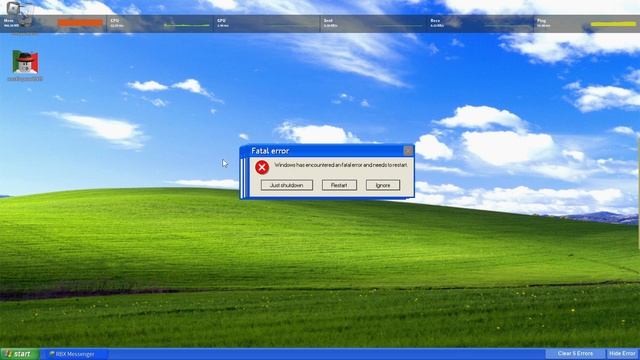Screen dimensions: 640x360
Task: Switch to RBX Messenger taskbar item
Action: (x=74, y=354)
